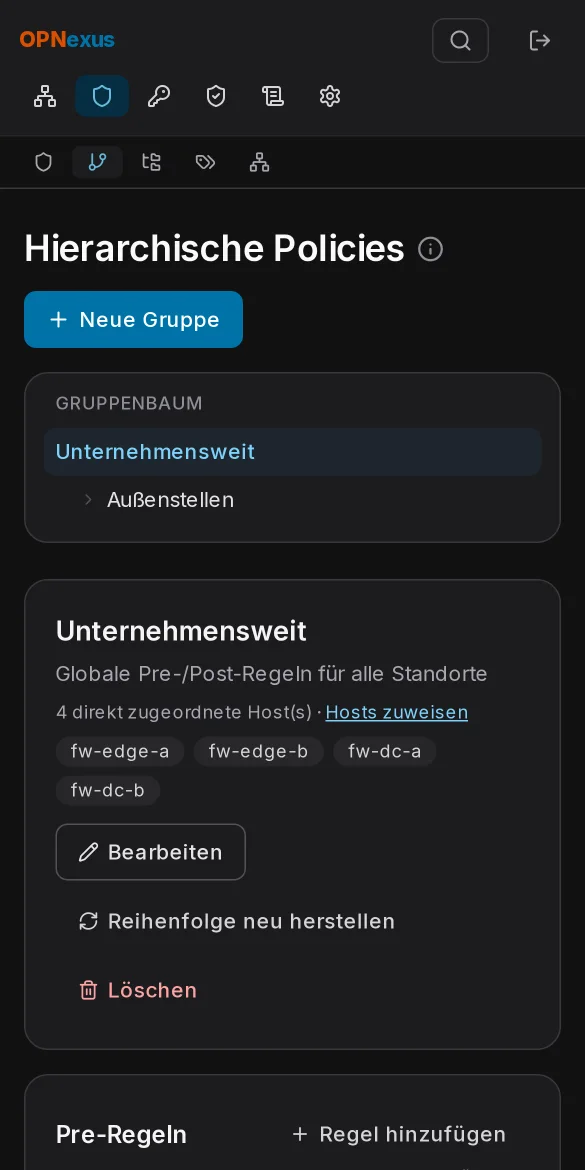Open the tags sub-tab
Image resolution: width=585 pixels, height=1170 pixels.
tap(205, 162)
